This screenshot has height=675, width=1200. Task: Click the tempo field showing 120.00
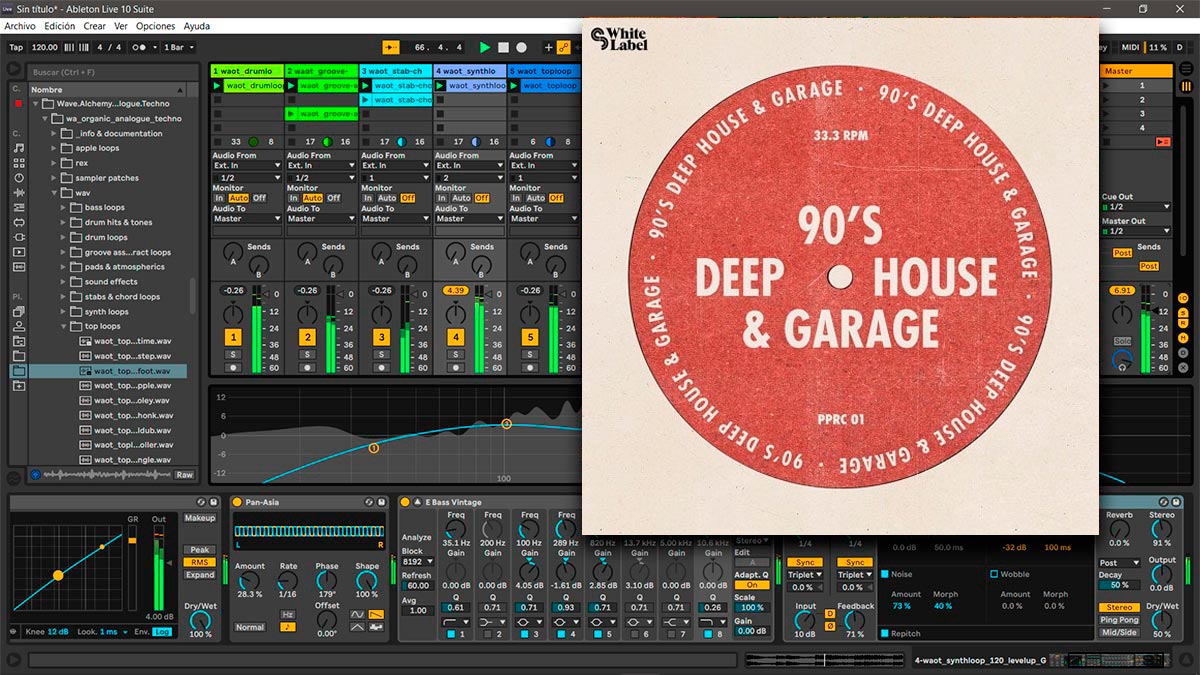[45, 47]
